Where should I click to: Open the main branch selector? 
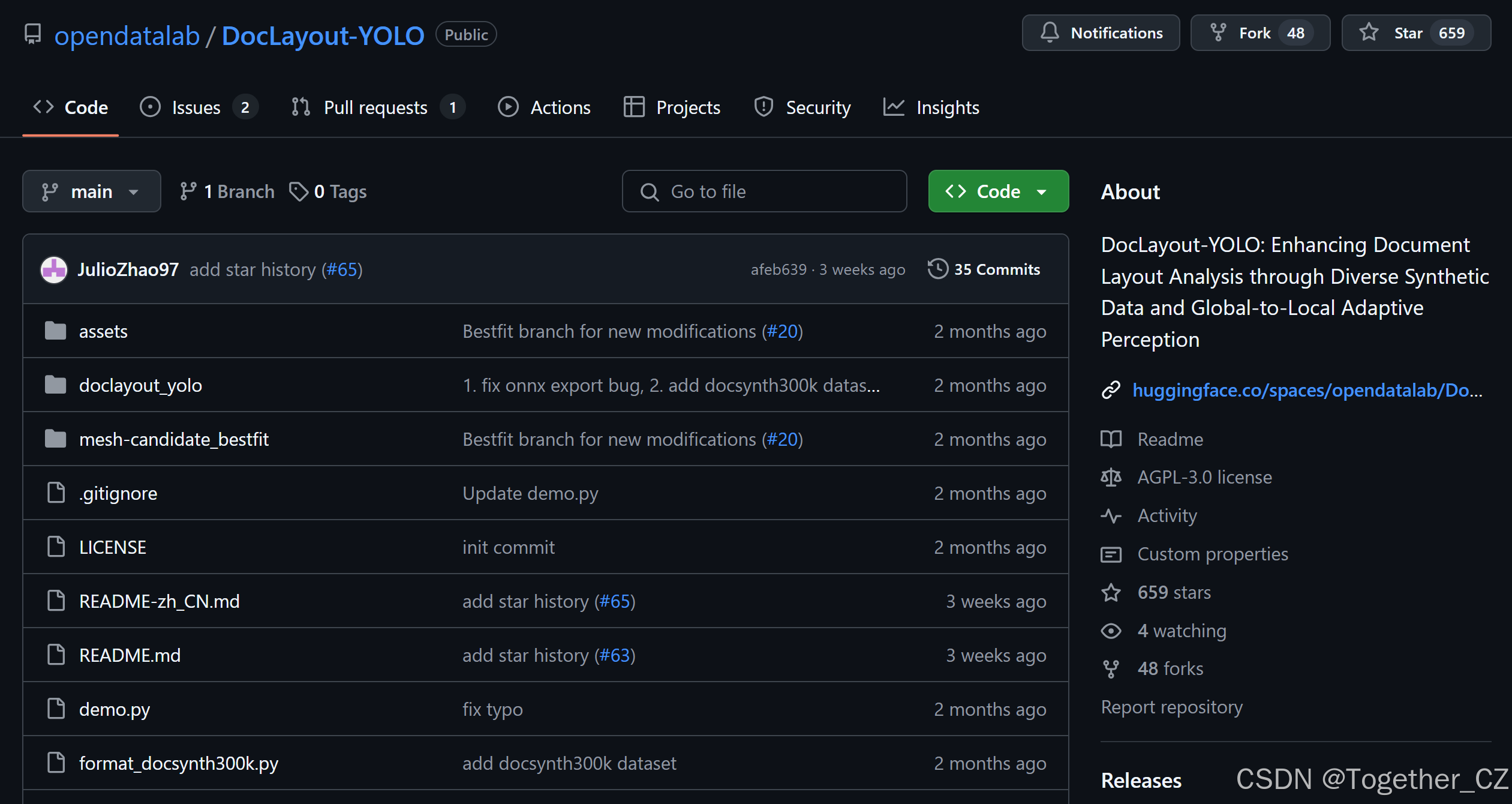tap(91, 191)
